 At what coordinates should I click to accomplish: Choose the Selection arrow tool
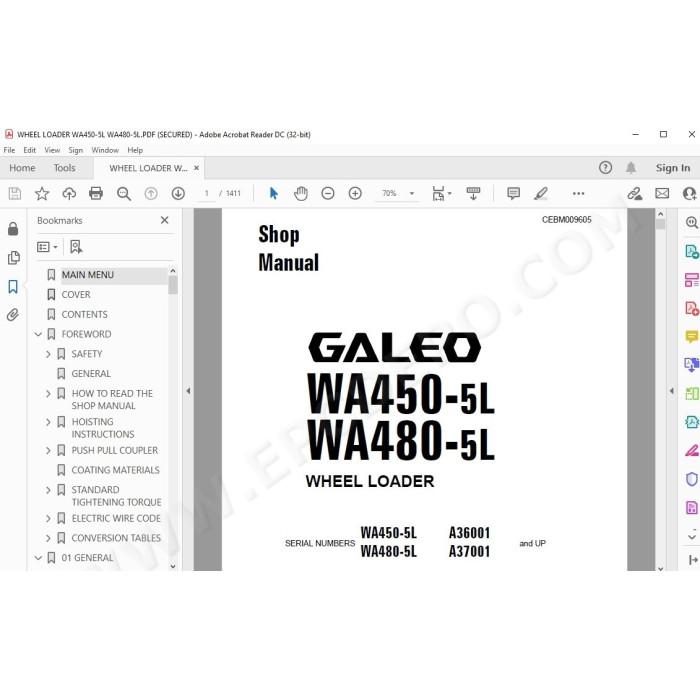coord(274,193)
